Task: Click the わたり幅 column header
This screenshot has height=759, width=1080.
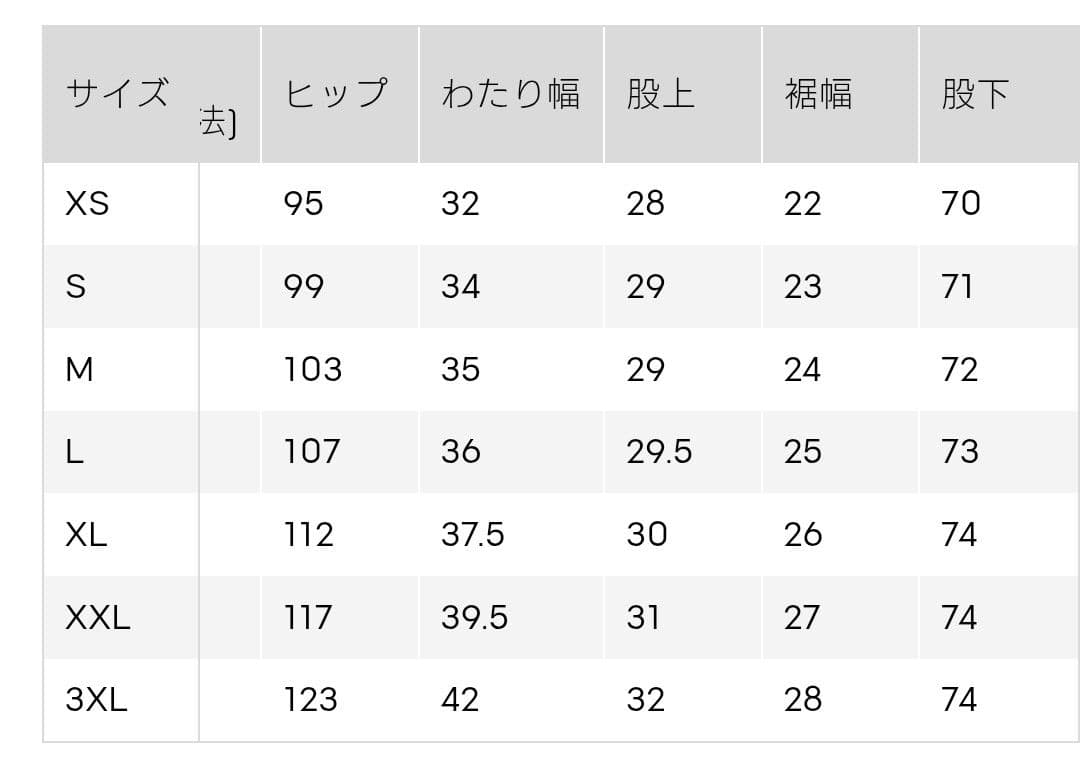Action: click(510, 94)
